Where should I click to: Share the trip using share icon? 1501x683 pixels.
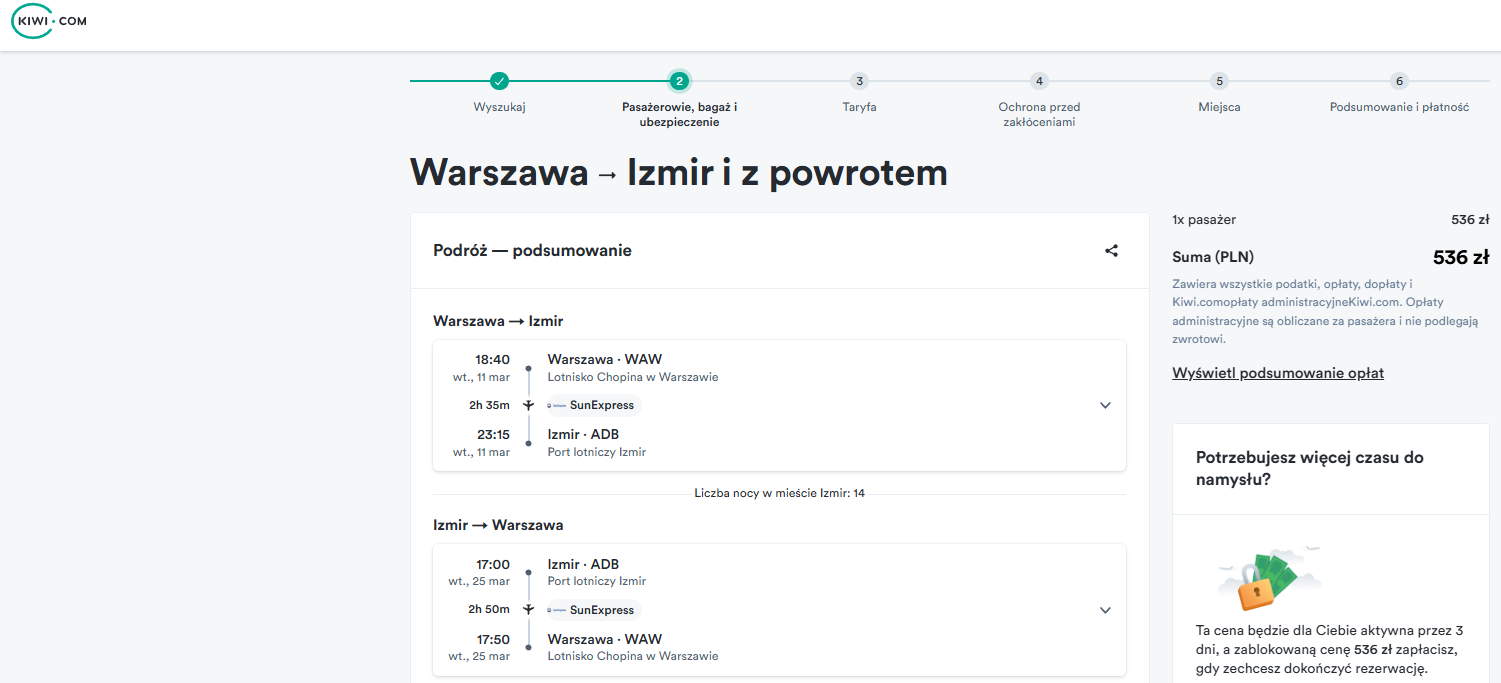[1111, 251]
